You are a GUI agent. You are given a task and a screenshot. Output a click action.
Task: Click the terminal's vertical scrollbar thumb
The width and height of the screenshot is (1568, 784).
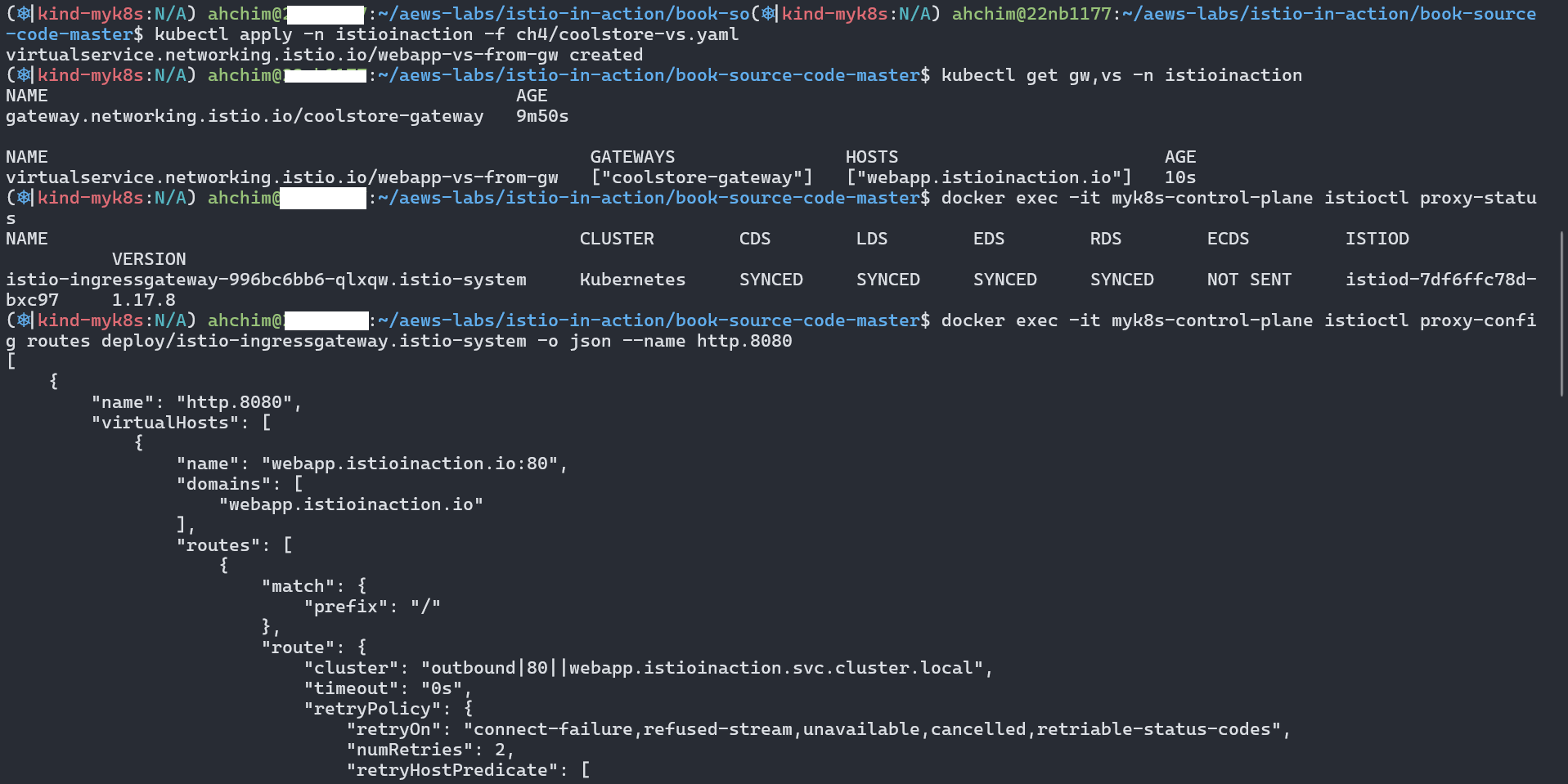pos(1562,314)
